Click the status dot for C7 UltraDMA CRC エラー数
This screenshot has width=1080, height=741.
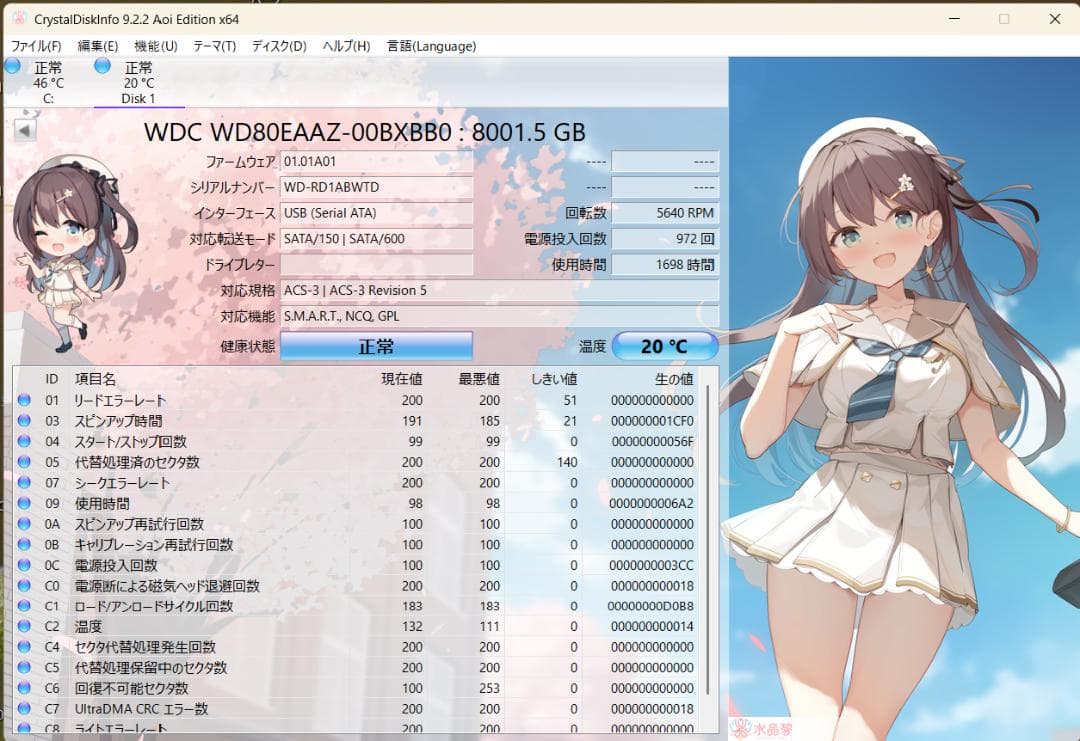pyautogui.click(x=24, y=709)
